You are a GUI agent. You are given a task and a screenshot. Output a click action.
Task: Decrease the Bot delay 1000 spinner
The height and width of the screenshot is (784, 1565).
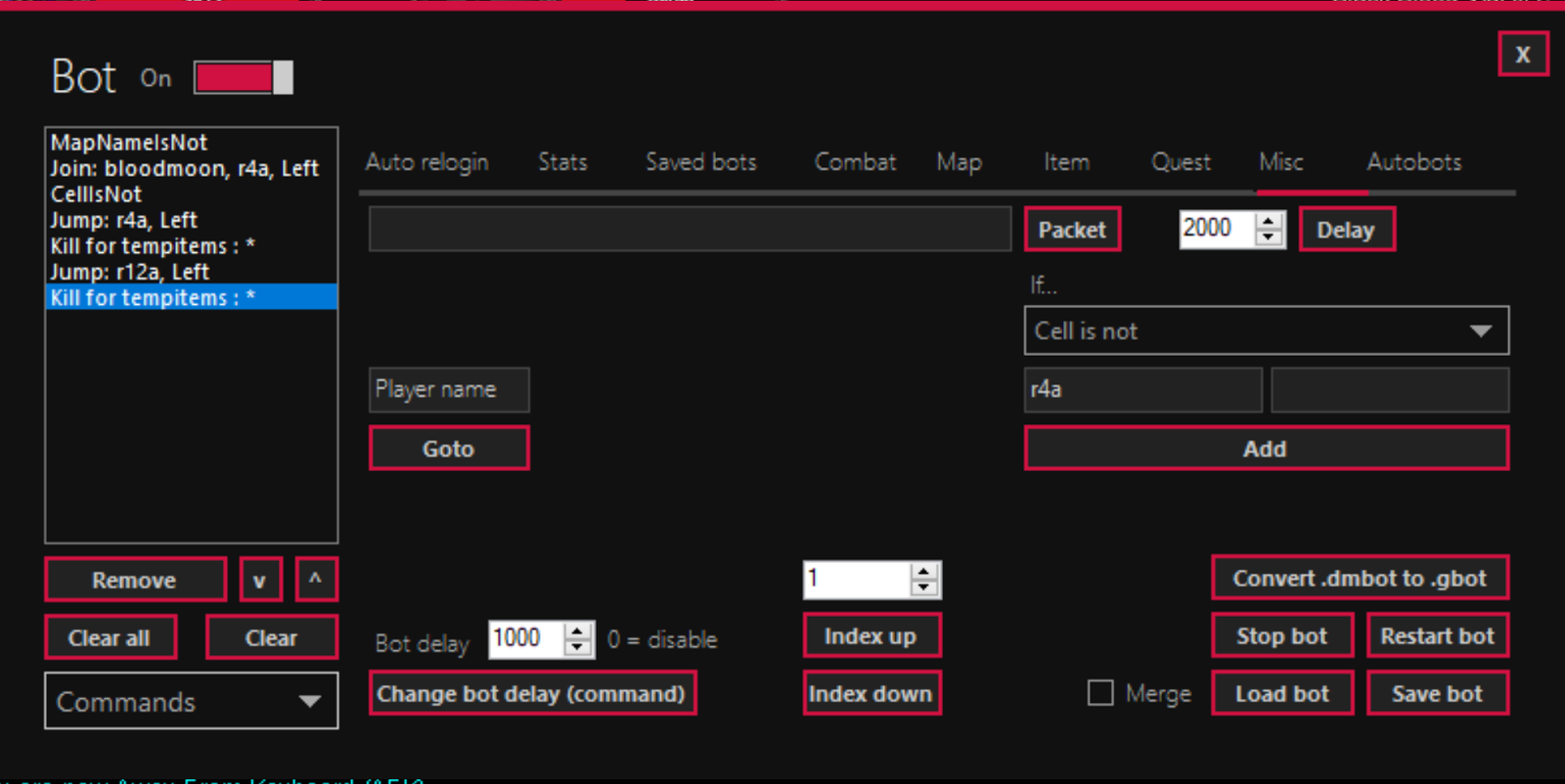(x=579, y=648)
